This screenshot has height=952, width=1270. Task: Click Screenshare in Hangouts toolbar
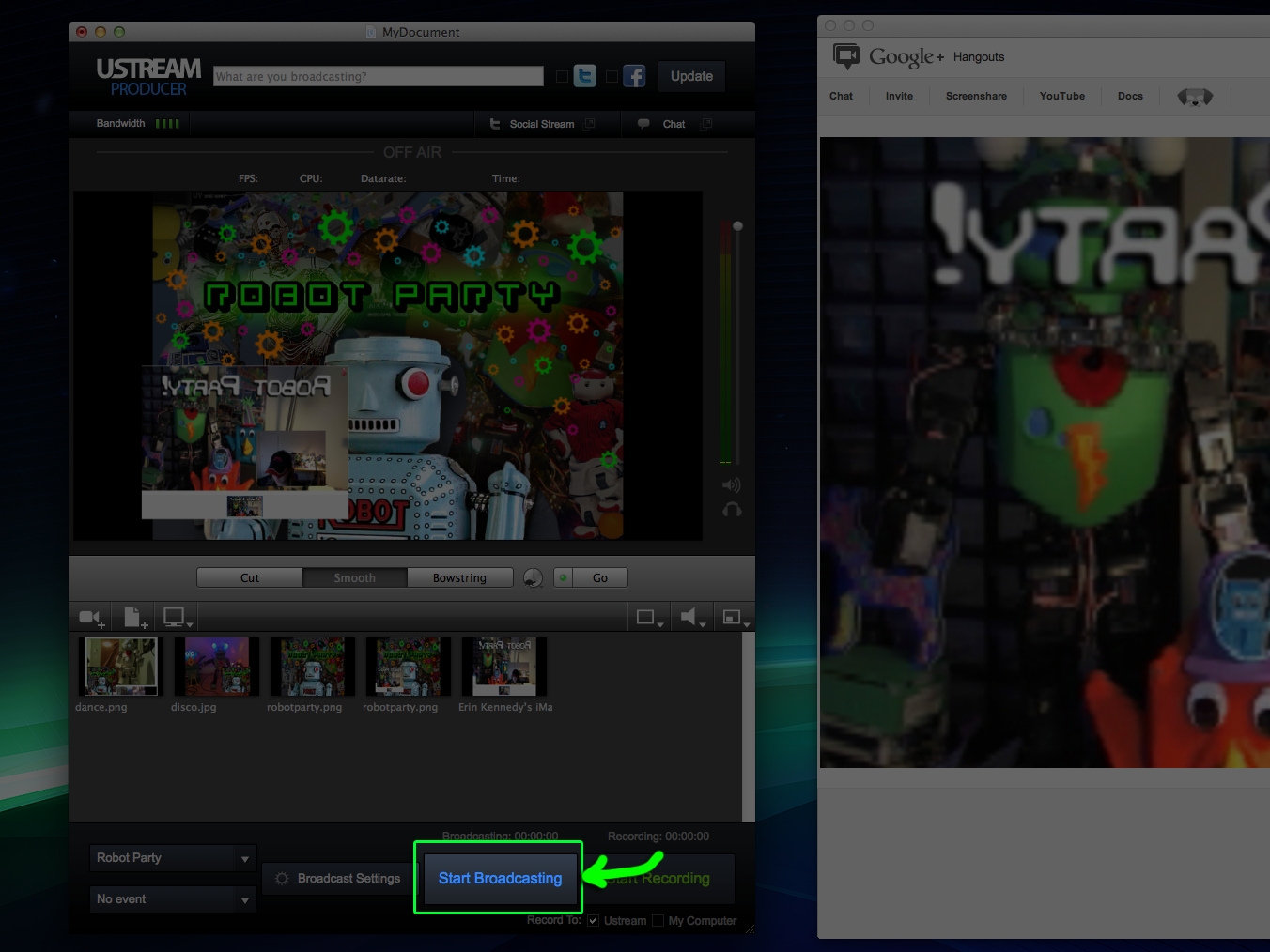tap(976, 96)
